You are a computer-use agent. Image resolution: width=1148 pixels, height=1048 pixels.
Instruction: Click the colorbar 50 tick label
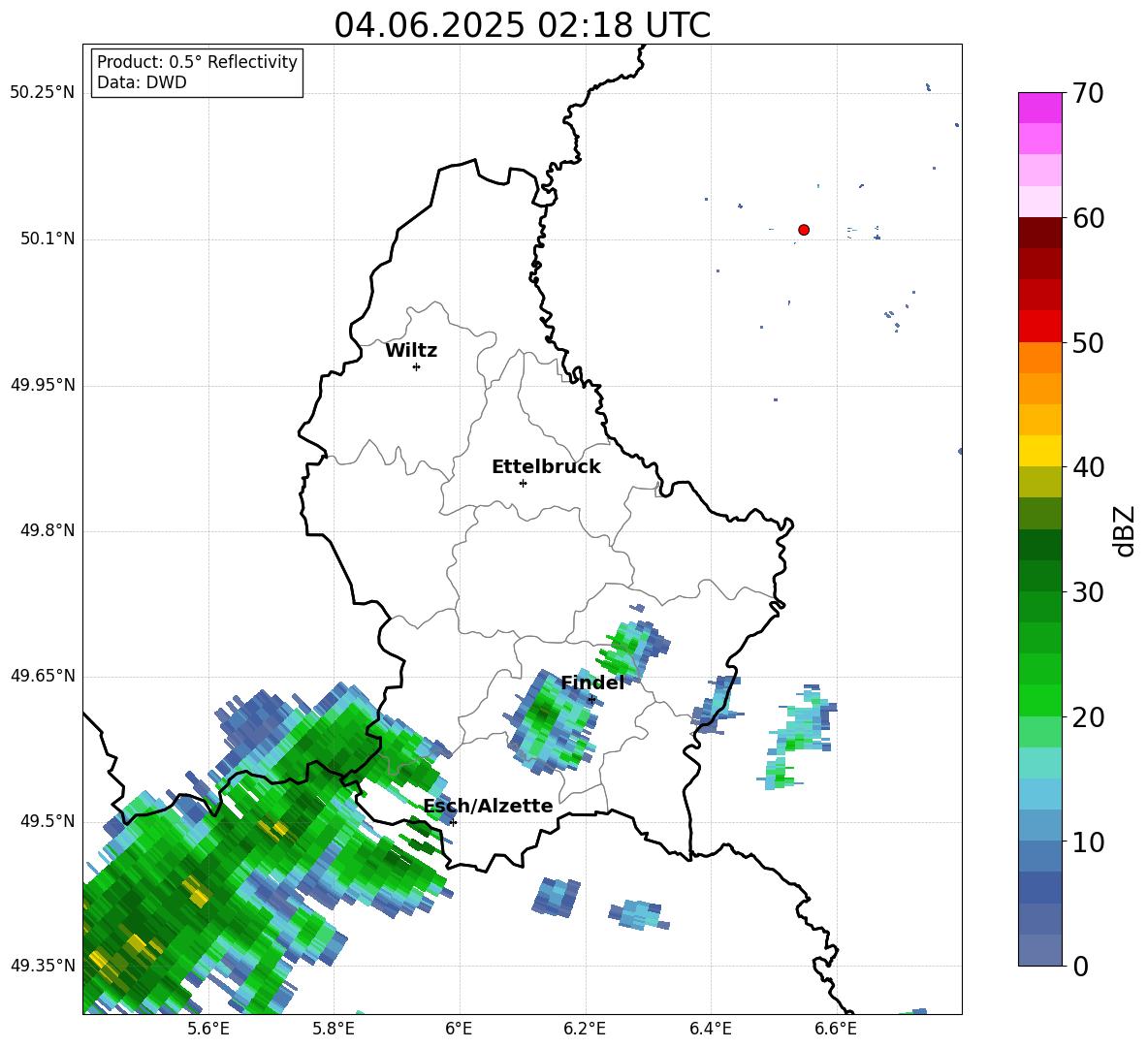click(1088, 342)
